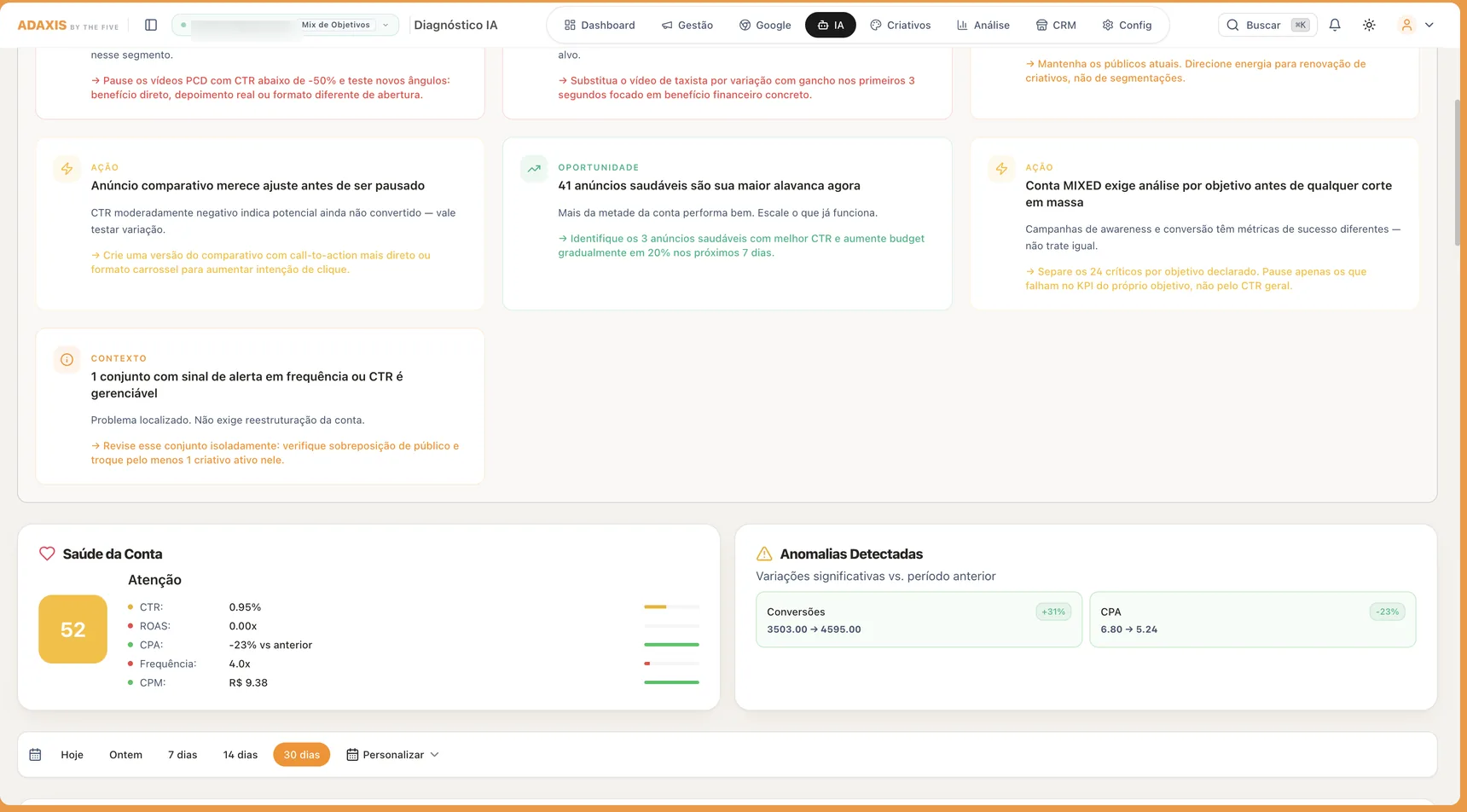Screen dimensions: 1467x812
Task: Click the Diagnóstico IA page title
Action: [x=455, y=25]
